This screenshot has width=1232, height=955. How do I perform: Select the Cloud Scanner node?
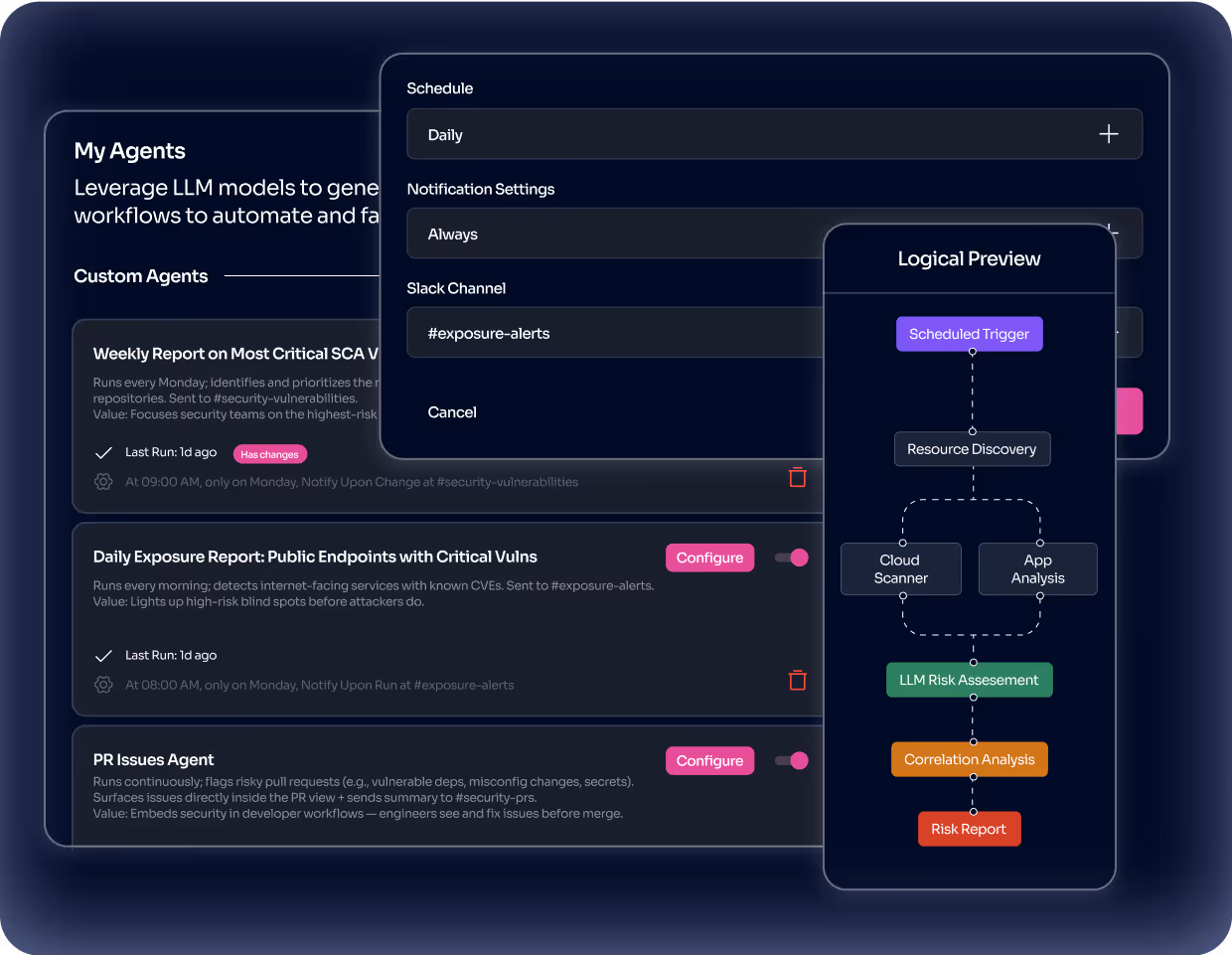tap(901, 568)
